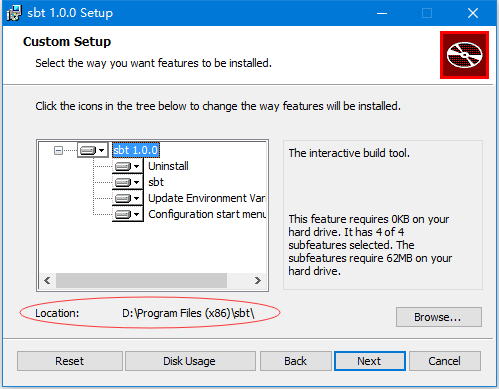Collapse the sbt 1.0.0 feature tree
The width and height of the screenshot is (499, 389).
(58, 150)
